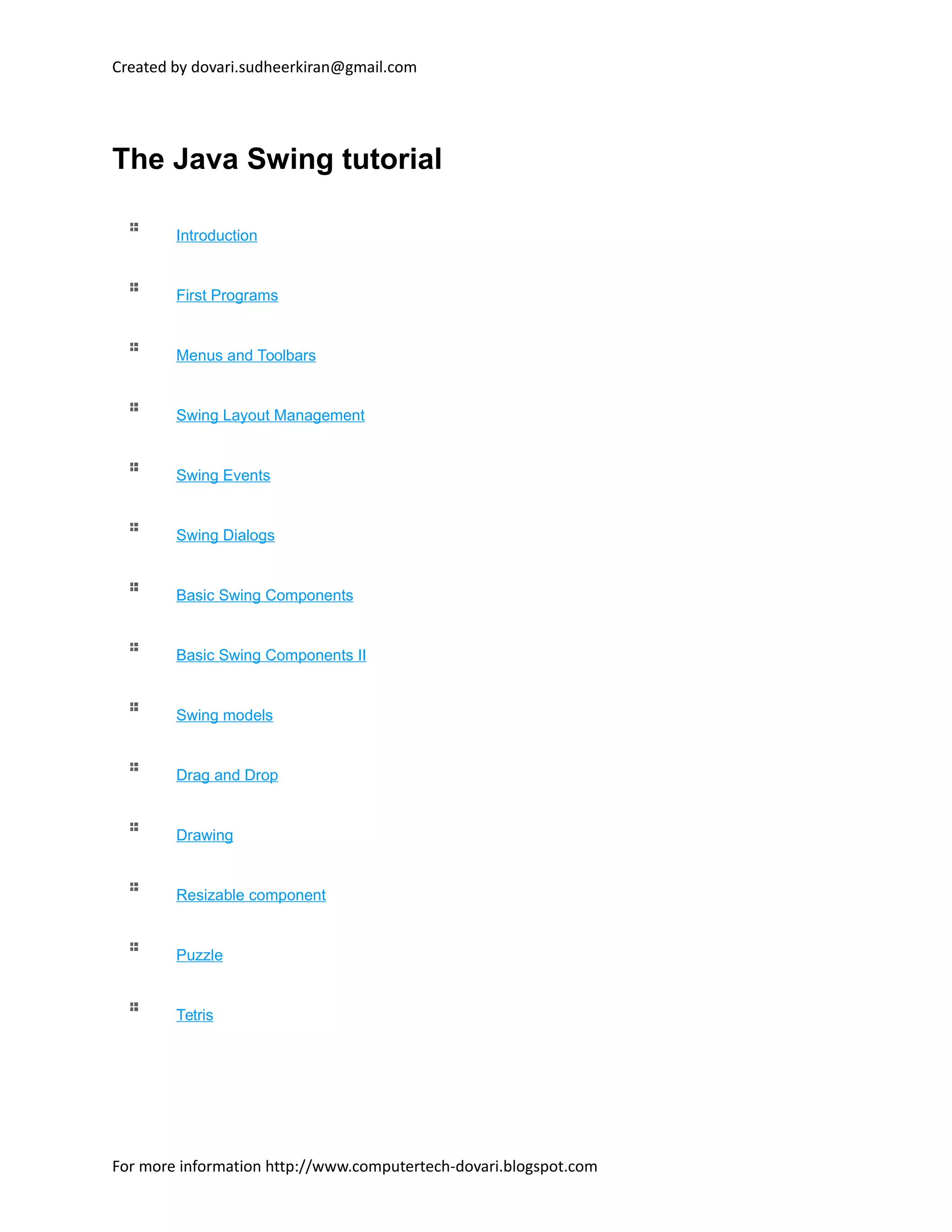
Task: Click the Swing Events link
Action: coord(223,475)
